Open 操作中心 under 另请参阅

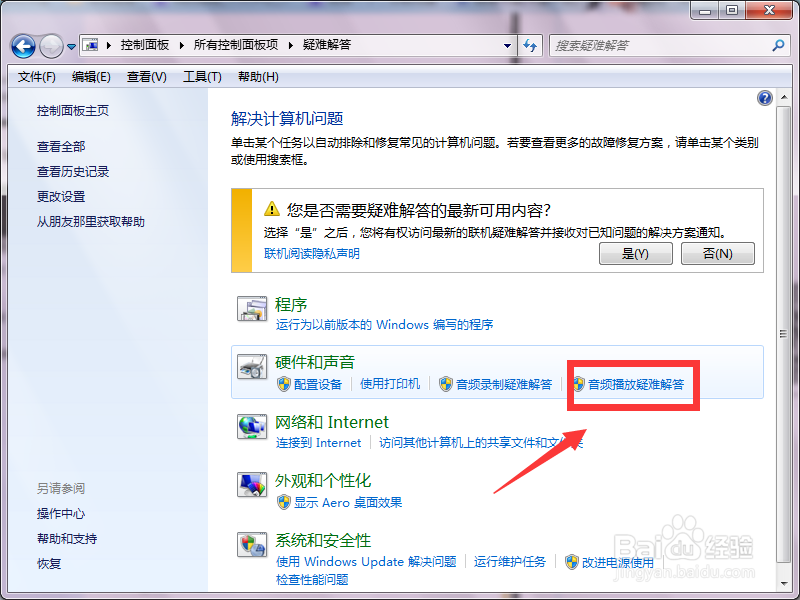click(61, 514)
